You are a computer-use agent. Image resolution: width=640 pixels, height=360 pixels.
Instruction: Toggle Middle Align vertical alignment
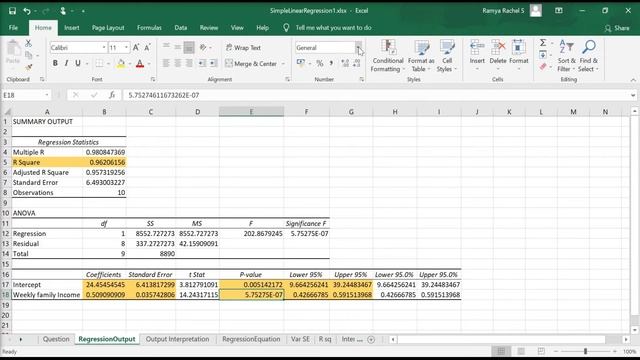click(178, 48)
